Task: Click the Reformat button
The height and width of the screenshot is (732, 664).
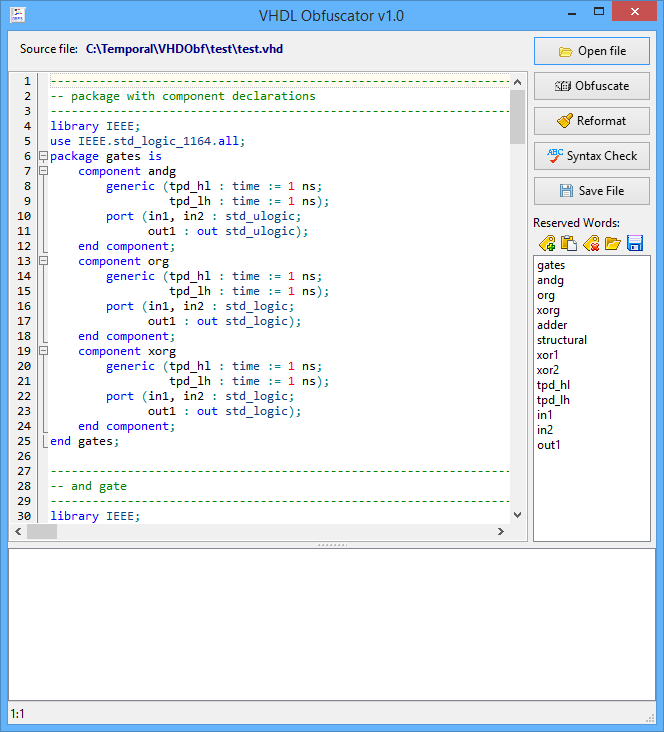Action: tap(592, 121)
